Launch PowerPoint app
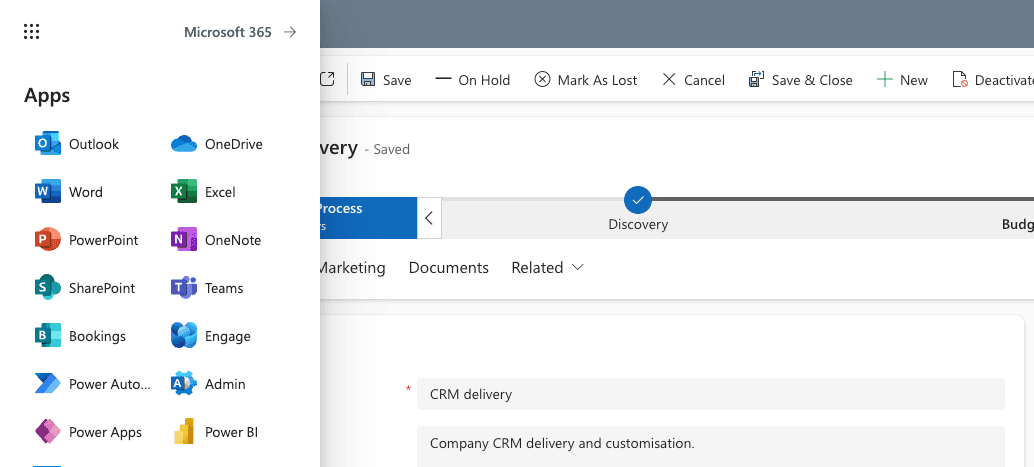This screenshot has height=467, width=1034. pos(86,240)
